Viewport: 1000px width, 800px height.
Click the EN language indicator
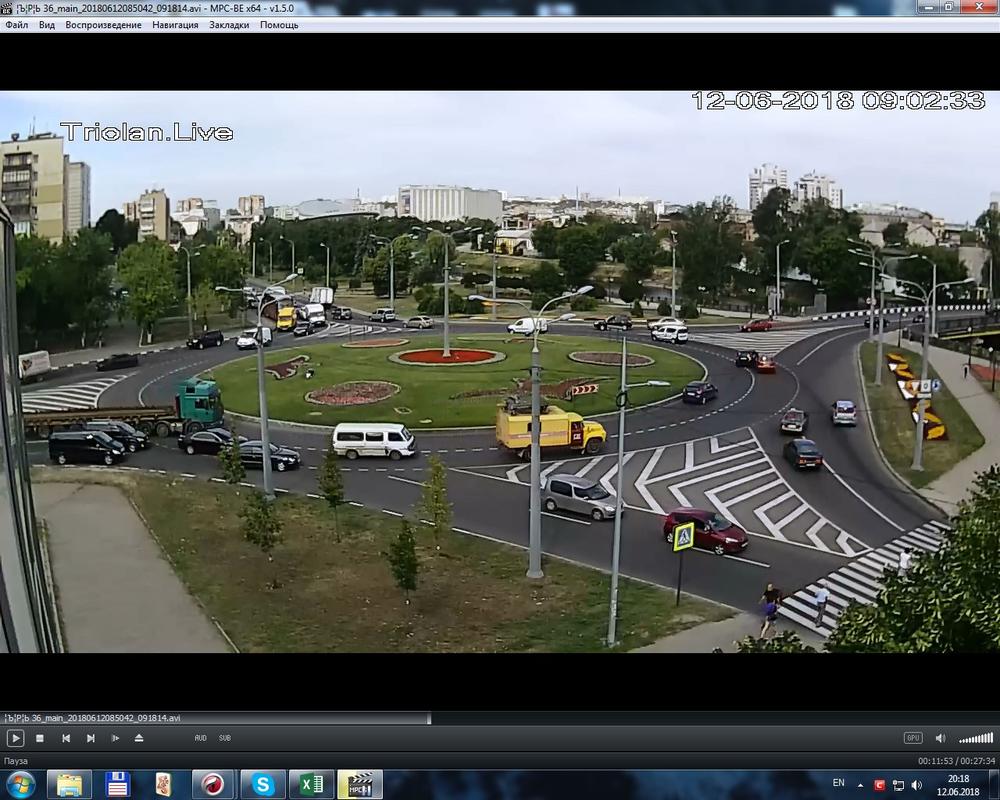pos(839,783)
